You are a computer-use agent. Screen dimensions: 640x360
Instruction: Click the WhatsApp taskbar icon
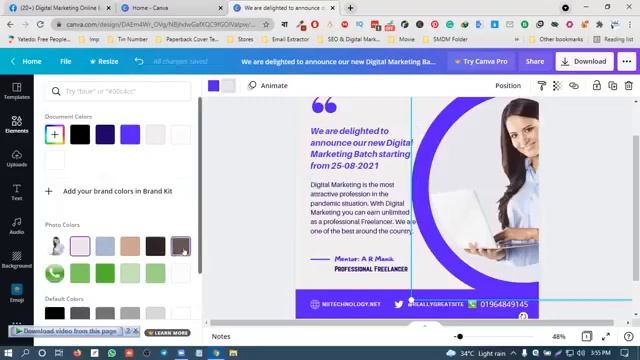click(111, 353)
